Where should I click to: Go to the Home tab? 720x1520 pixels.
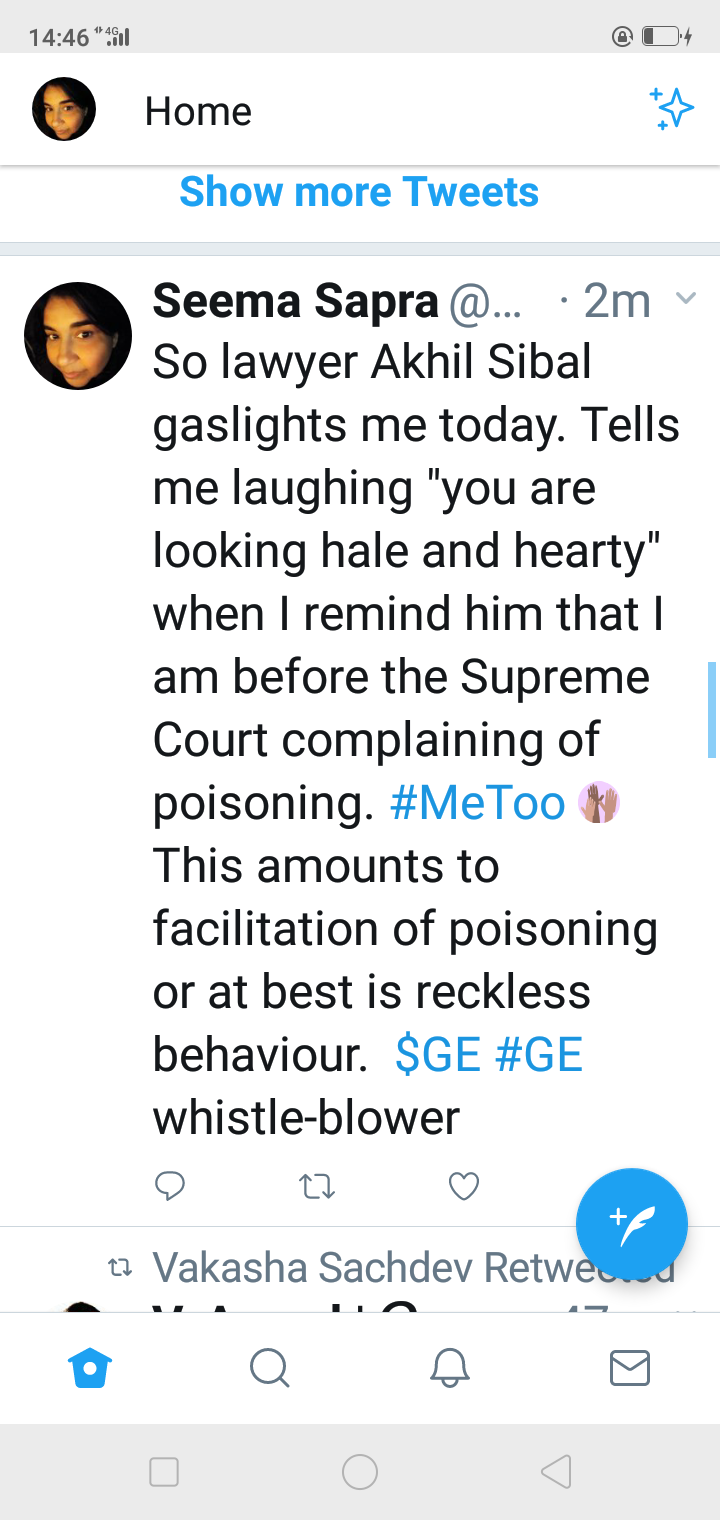(x=90, y=1367)
